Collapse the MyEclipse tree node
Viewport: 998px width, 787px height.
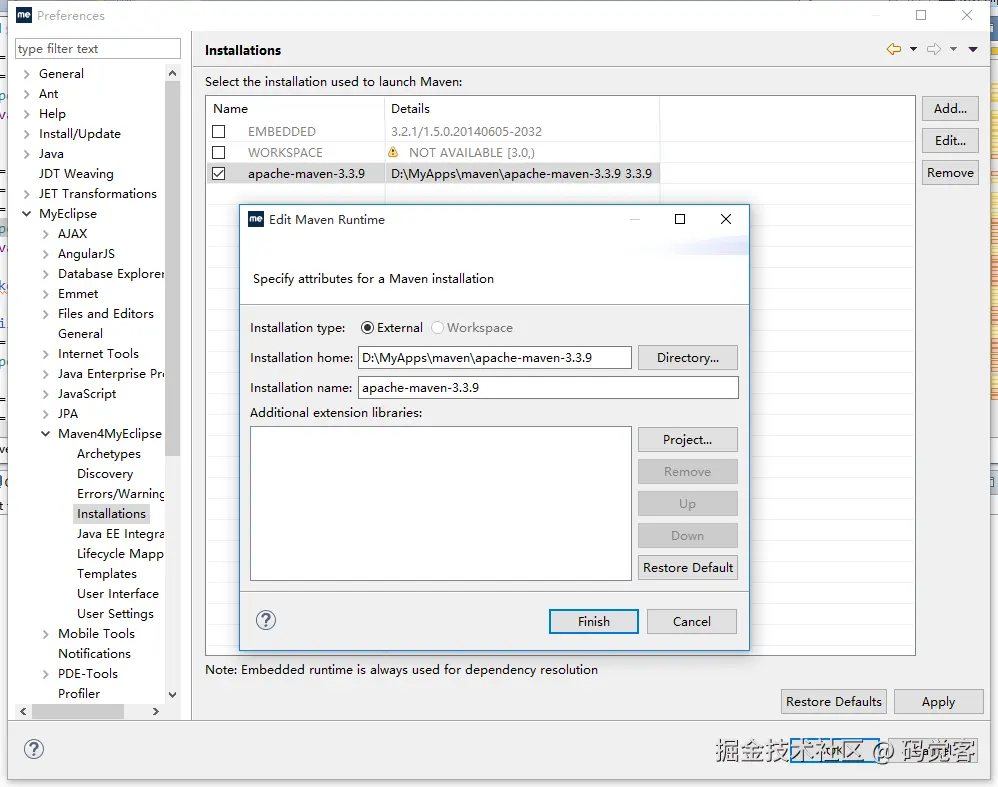[27, 214]
